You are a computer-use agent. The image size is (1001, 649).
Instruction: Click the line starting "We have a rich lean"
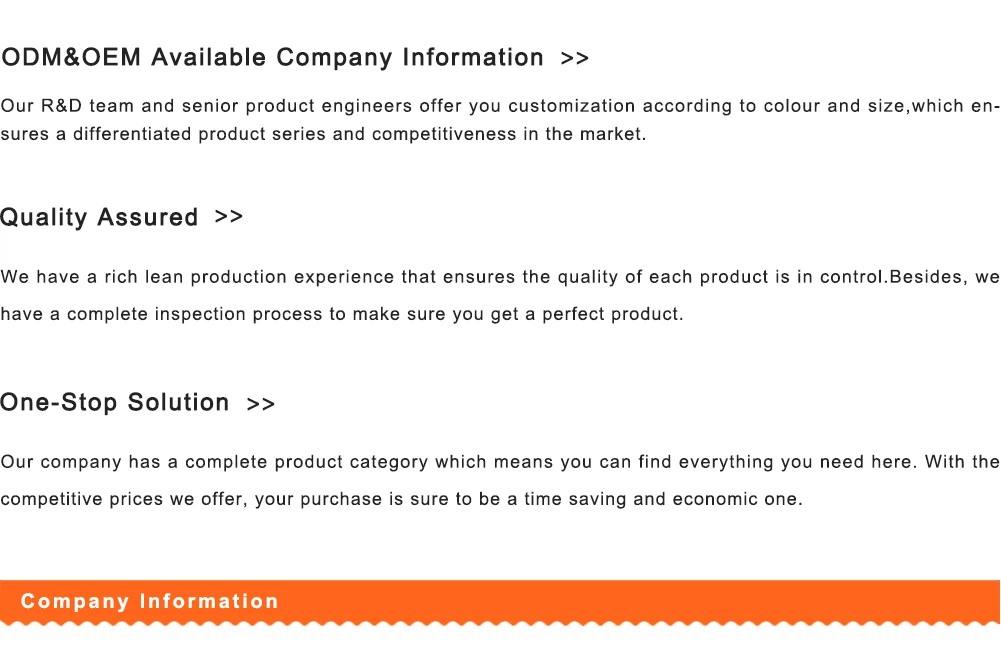(500, 277)
